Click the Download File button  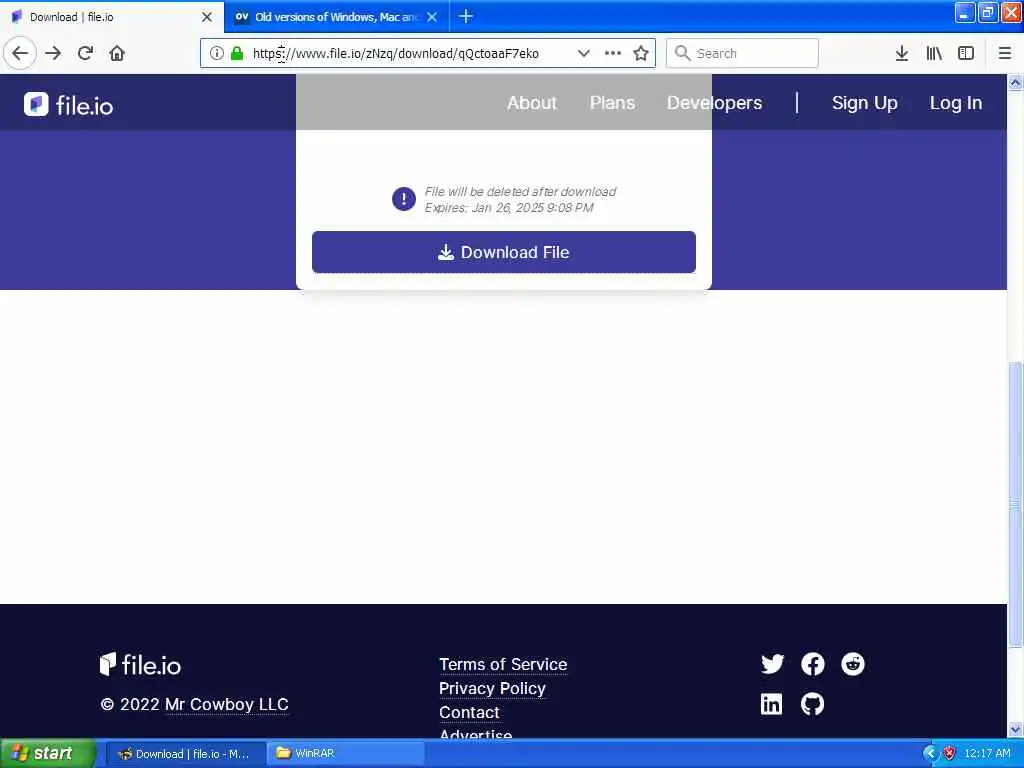click(x=504, y=252)
